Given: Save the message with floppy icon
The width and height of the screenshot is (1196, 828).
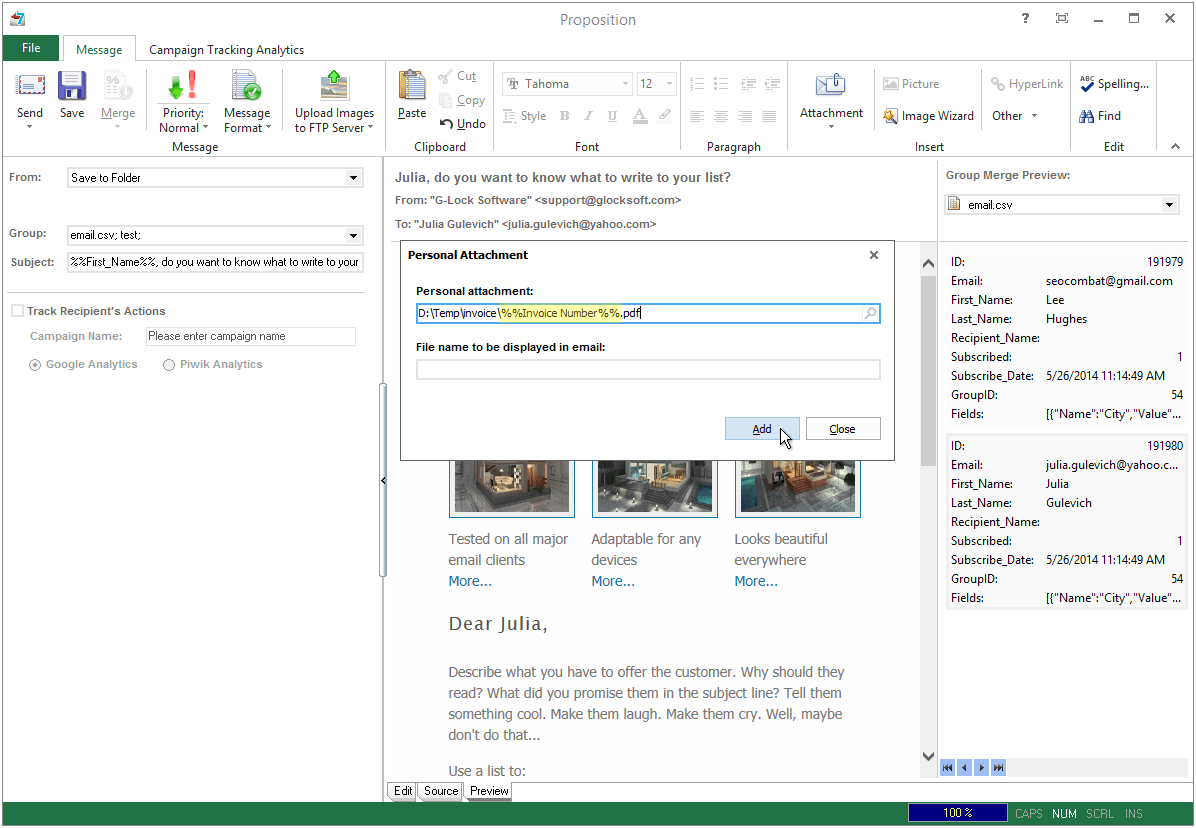Looking at the screenshot, I should click(x=72, y=85).
